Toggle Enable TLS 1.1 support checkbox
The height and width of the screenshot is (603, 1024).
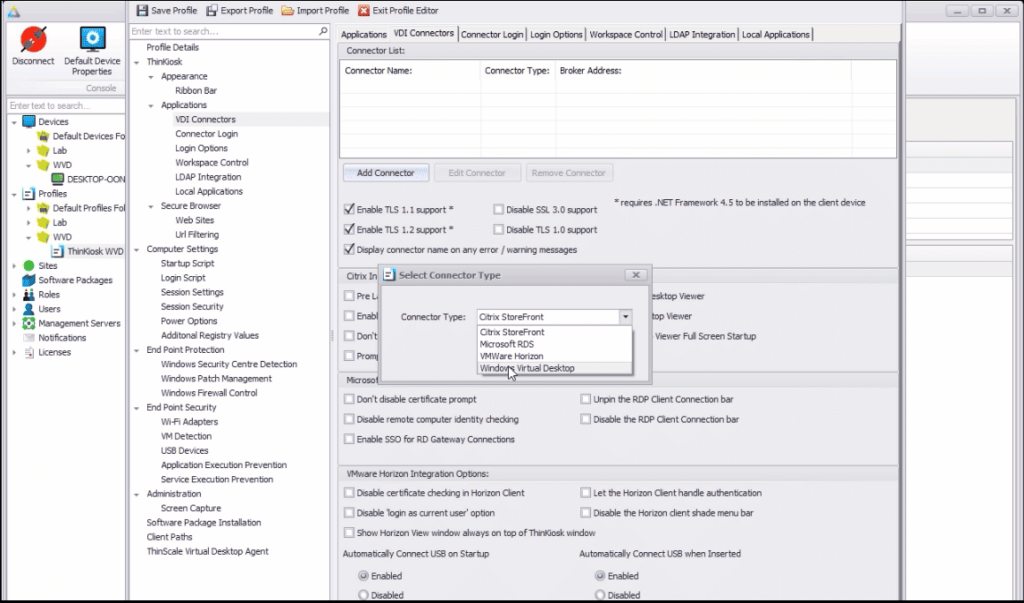(x=349, y=210)
